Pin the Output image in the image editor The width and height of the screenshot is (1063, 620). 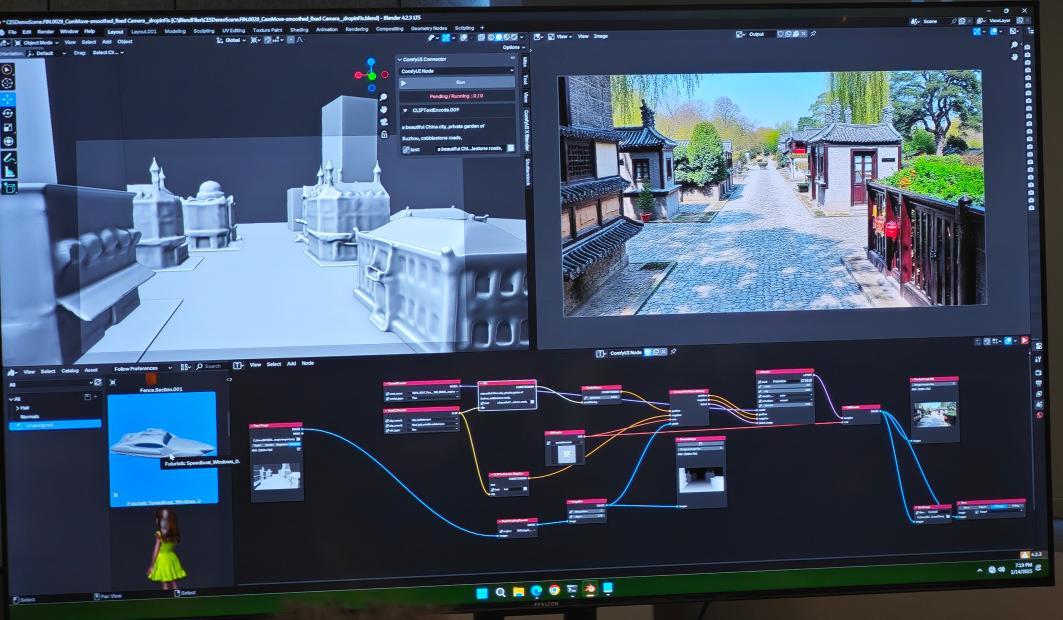813,34
